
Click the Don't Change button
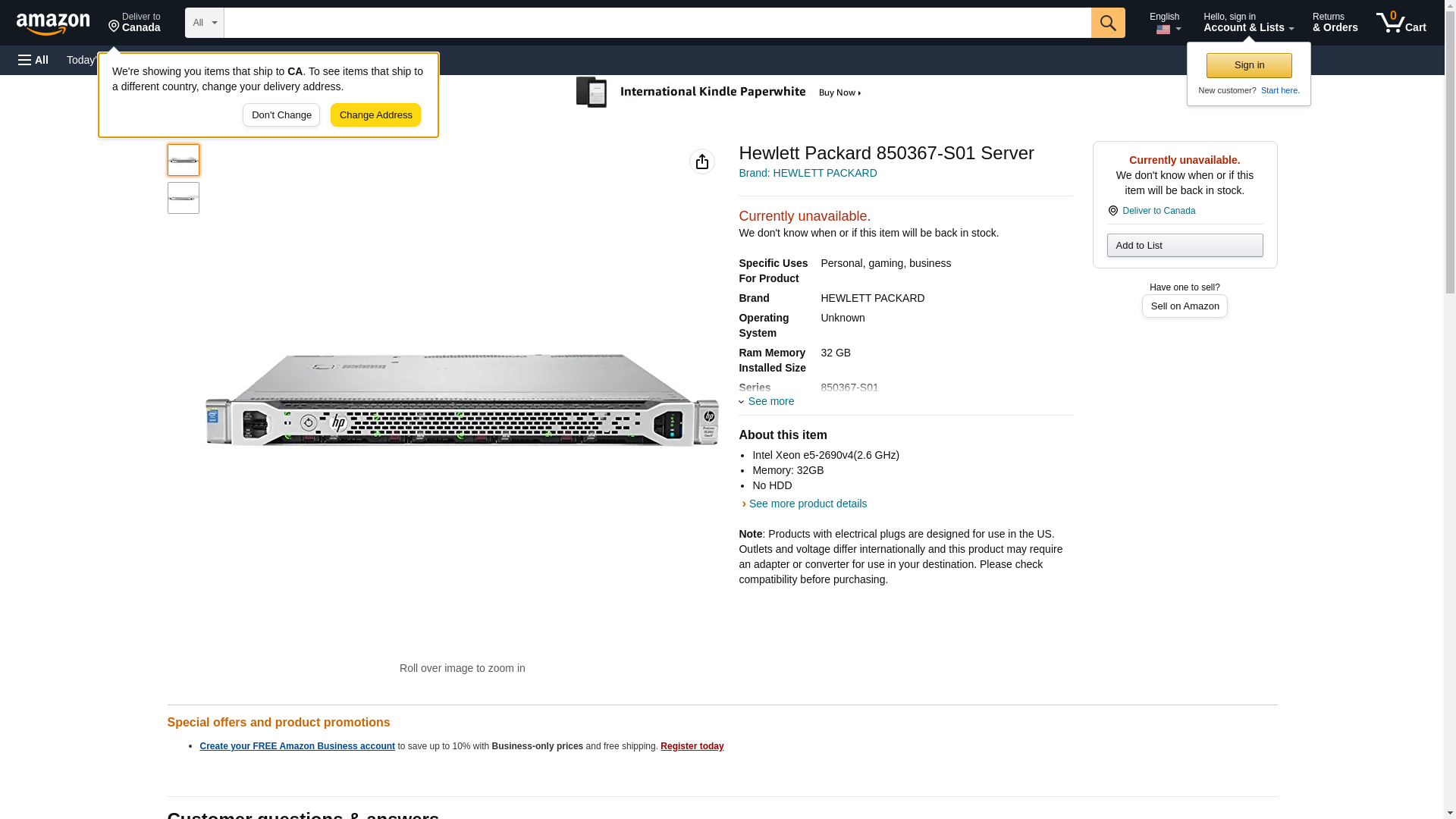coord(281,115)
